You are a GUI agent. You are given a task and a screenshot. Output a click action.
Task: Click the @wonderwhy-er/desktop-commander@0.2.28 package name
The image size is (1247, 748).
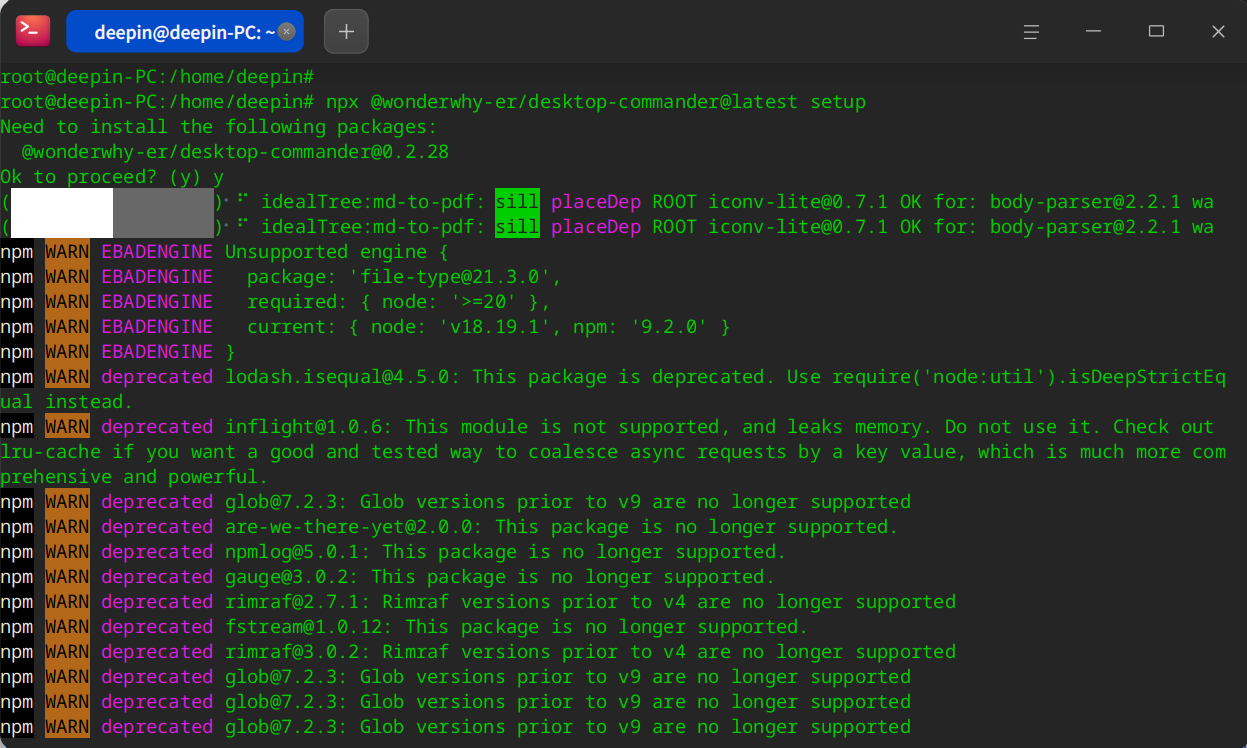[x=235, y=152]
